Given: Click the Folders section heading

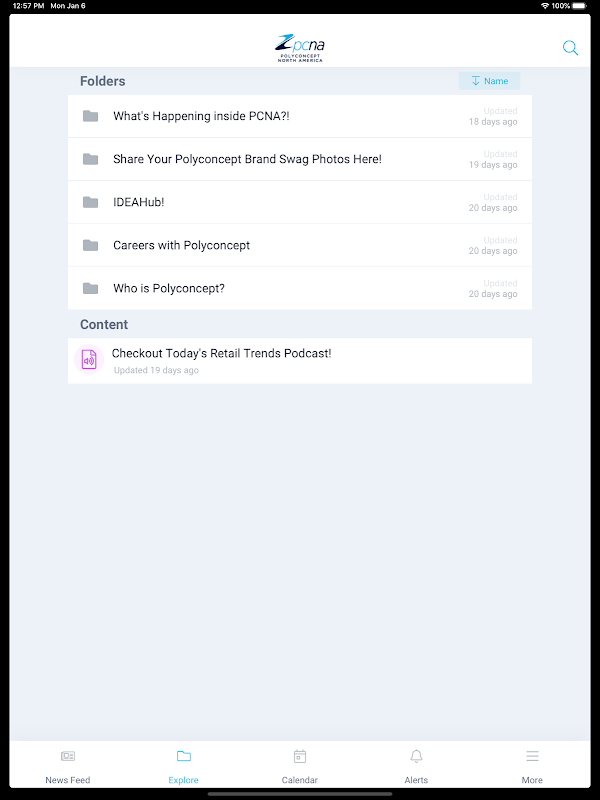Looking at the screenshot, I should pyautogui.click(x=103, y=81).
